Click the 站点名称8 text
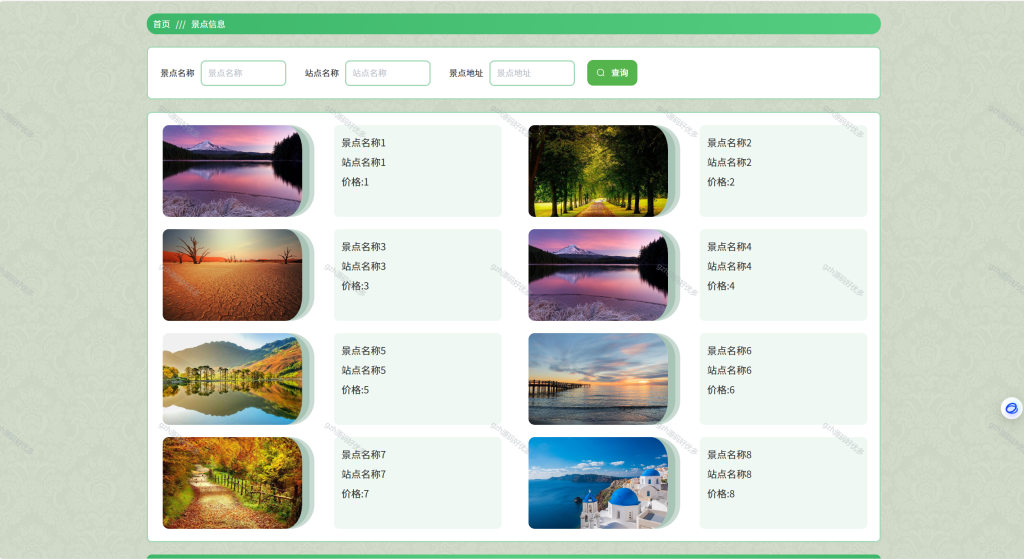1024x559 pixels. pos(729,473)
